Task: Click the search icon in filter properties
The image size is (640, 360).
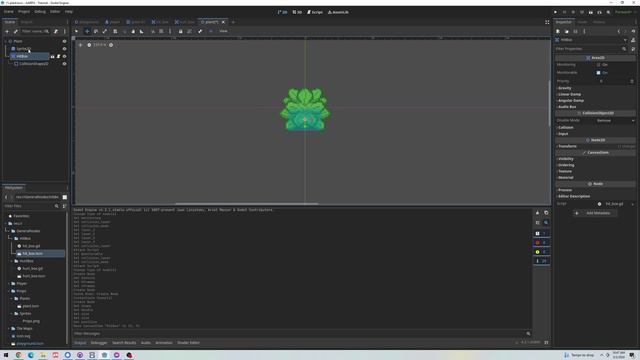Action: point(624,49)
